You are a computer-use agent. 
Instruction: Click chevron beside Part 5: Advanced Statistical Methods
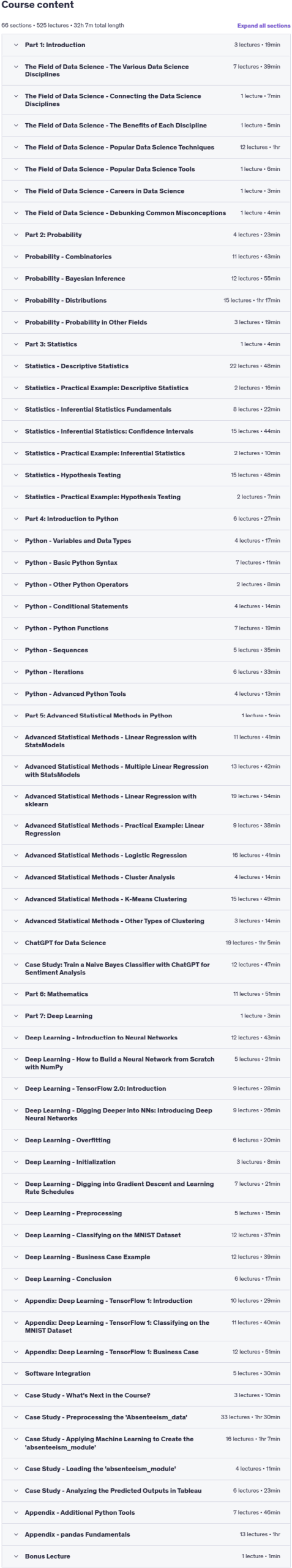[16, 716]
